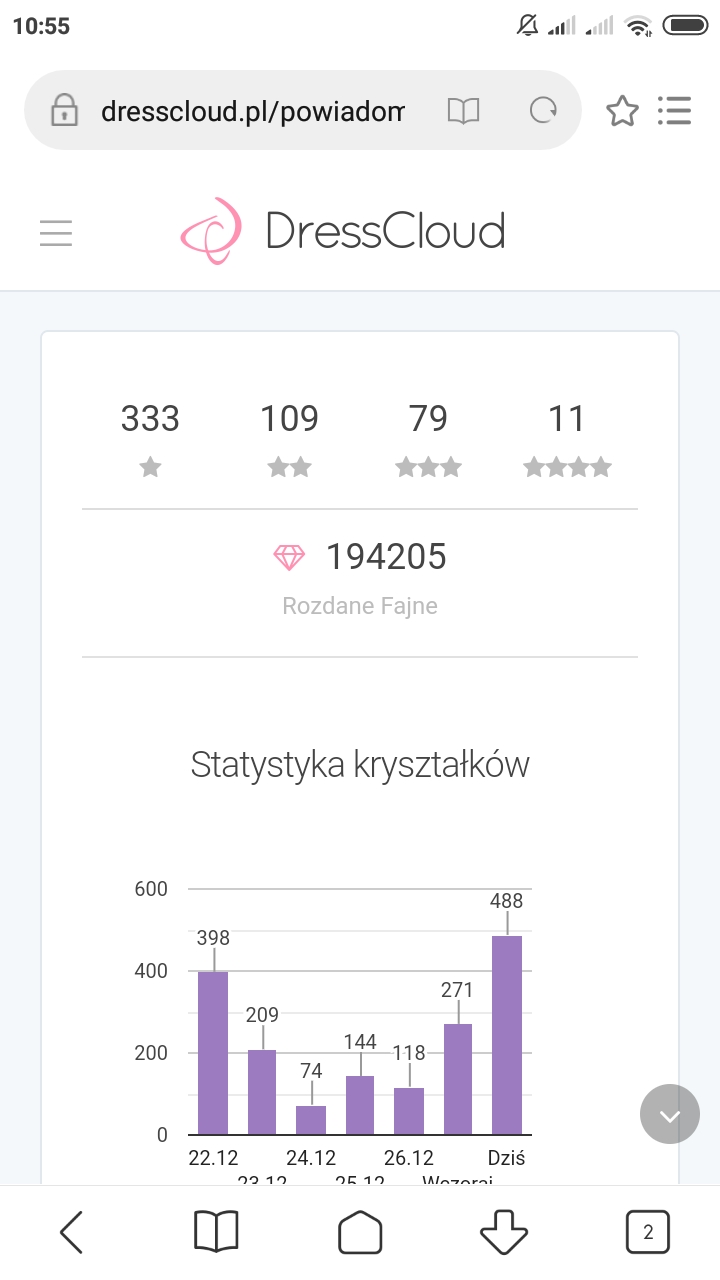This screenshot has width=720, height=1280.
Task: Go back with the browser back arrow
Action: point(71,1232)
